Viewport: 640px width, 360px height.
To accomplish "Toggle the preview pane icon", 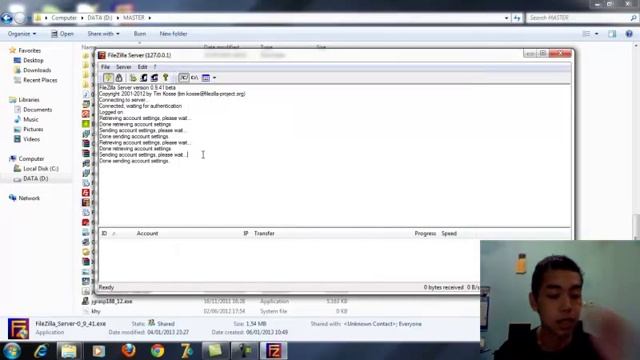I will click(612, 34).
